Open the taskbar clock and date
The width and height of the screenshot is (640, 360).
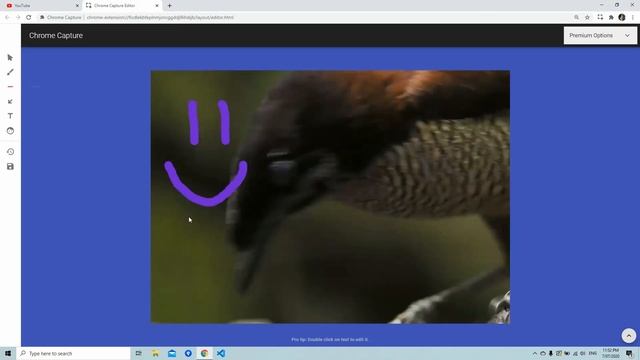(611, 353)
